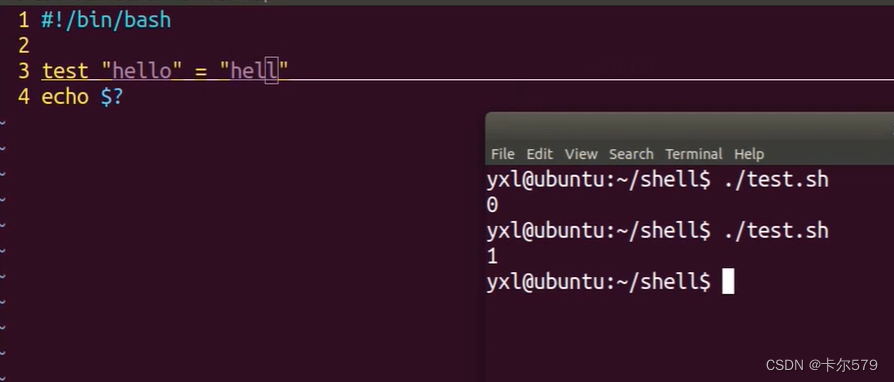Open the File menu in terminal
This screenshot has width=894, height=382.
click(502, 154)
